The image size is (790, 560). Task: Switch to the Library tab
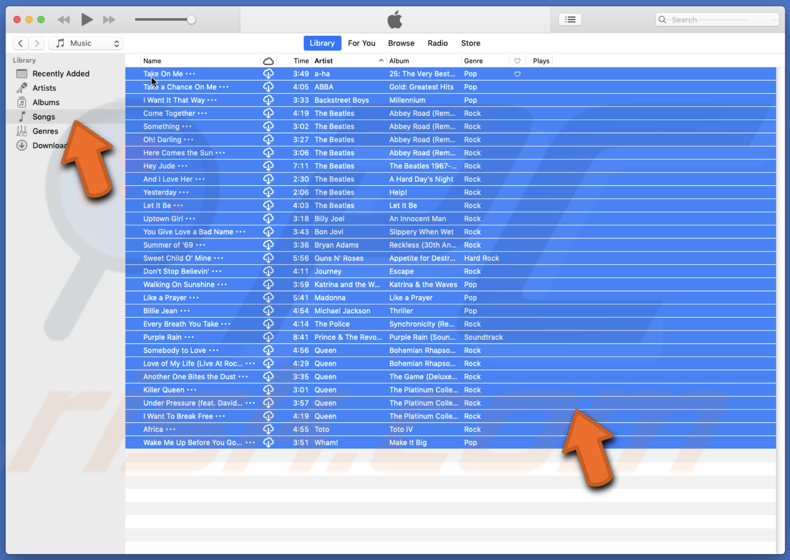pyautogui.click(x=322, y=43)
